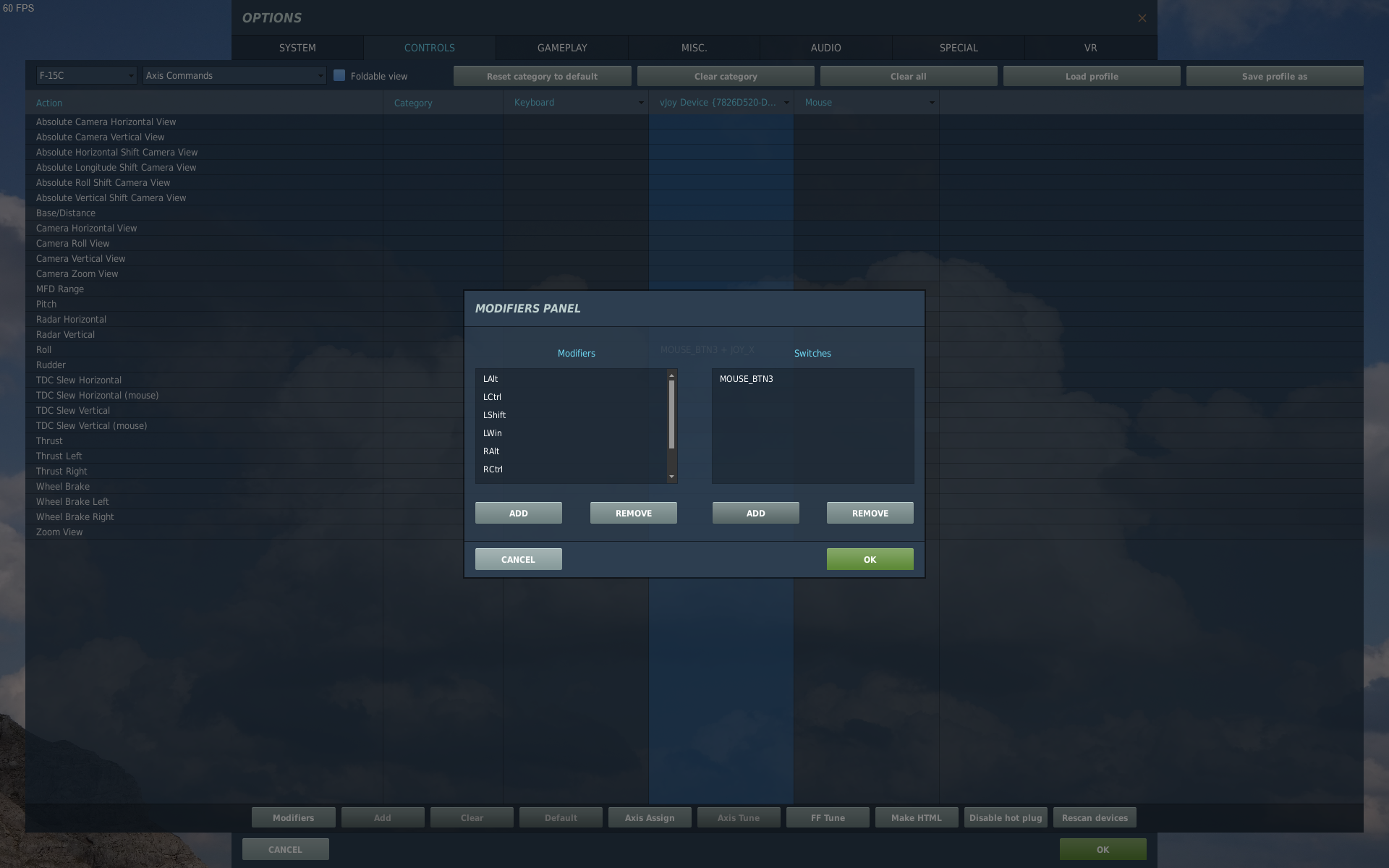Open the Keyboard column dropdown arrow

click(x=640, y=103)
